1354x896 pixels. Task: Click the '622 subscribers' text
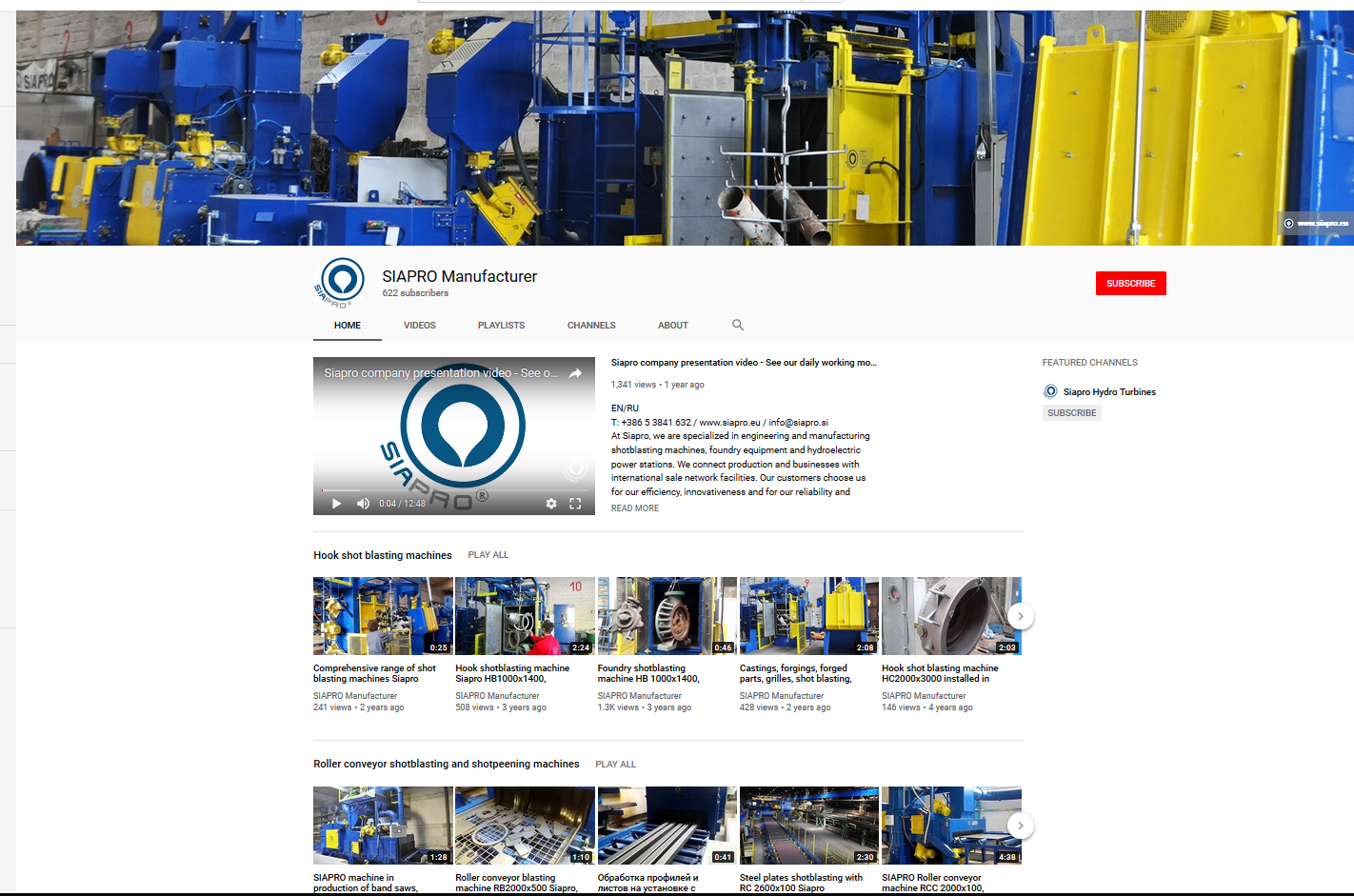pos(415,293)
